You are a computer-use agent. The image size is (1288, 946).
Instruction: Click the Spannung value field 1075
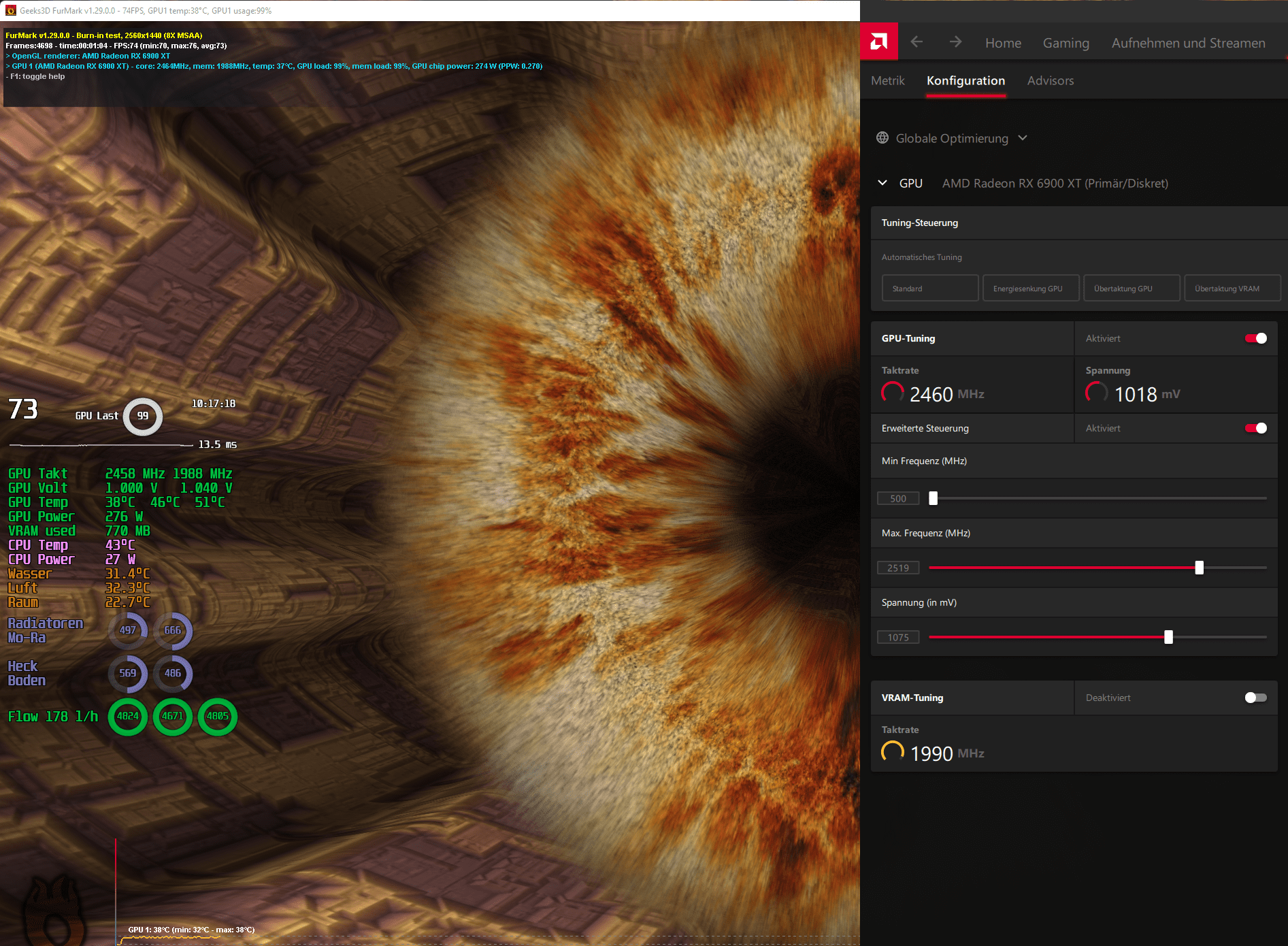[898, 637]
